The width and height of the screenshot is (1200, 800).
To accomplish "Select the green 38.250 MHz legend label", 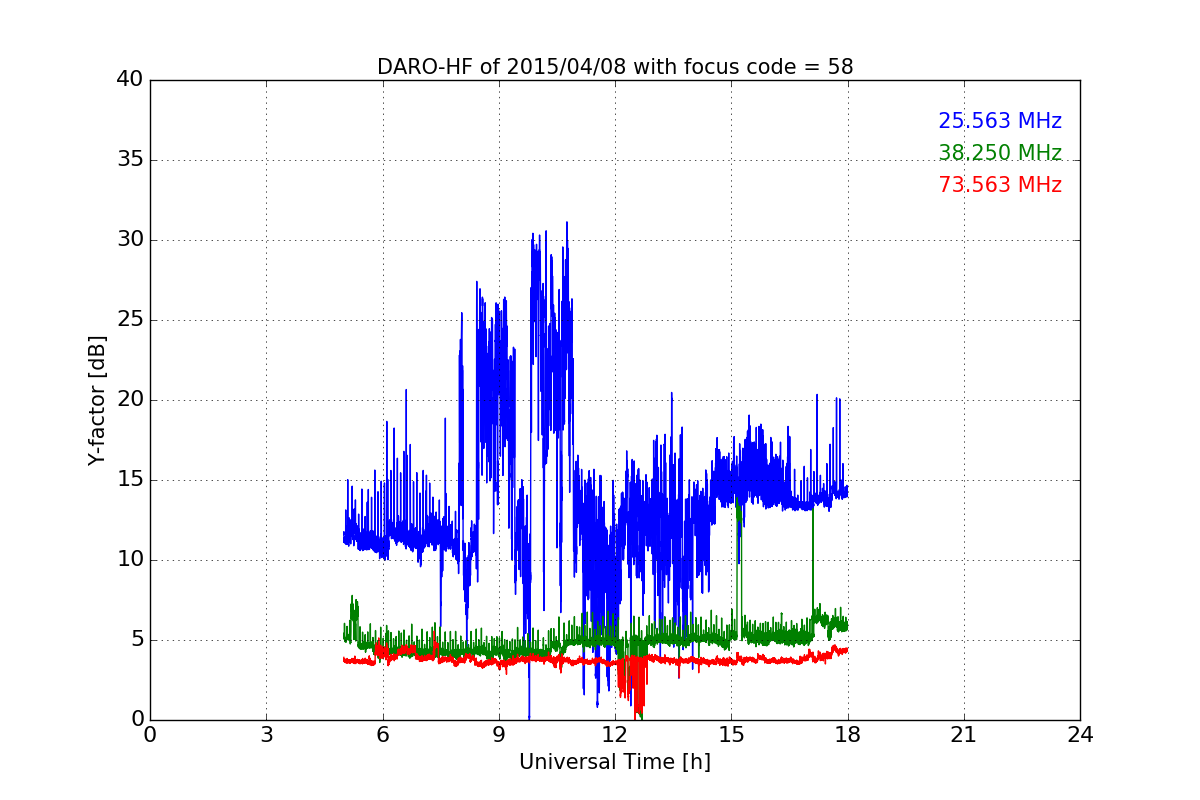I will click(1000, 153).
